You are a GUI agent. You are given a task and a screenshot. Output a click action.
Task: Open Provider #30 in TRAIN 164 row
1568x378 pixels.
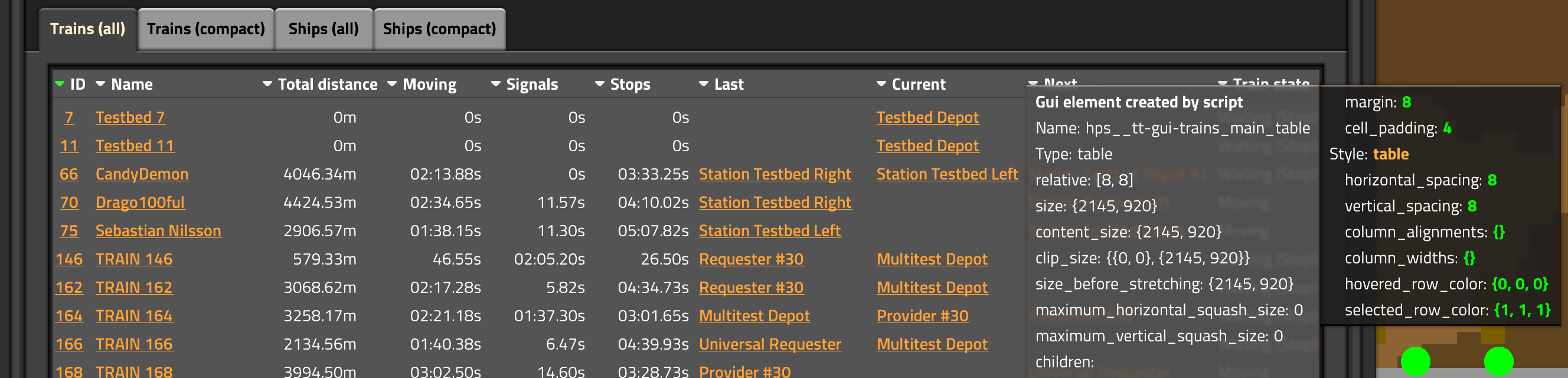coord(922,316)
